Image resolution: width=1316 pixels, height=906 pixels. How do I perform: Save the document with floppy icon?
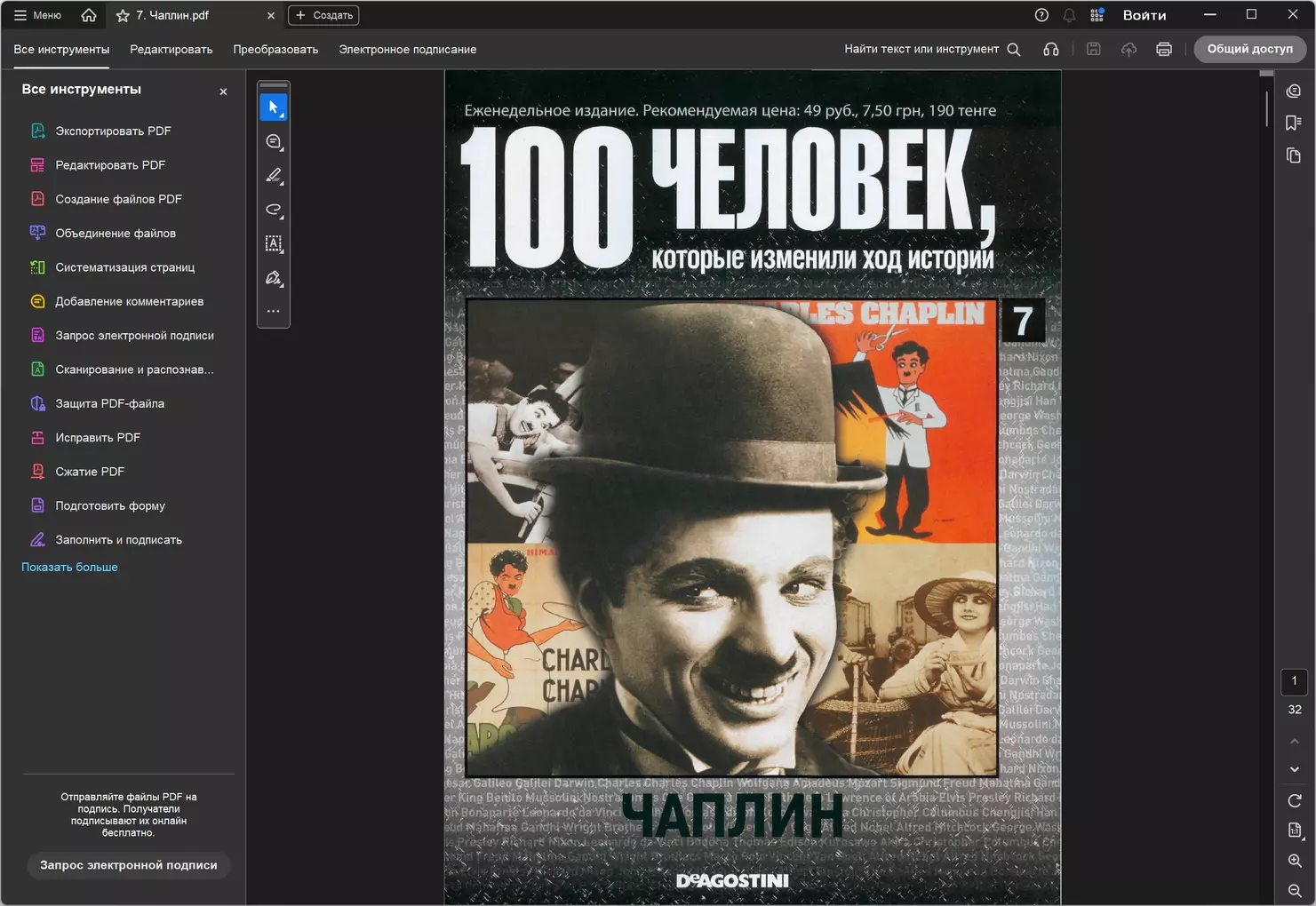click(1094, 50)
